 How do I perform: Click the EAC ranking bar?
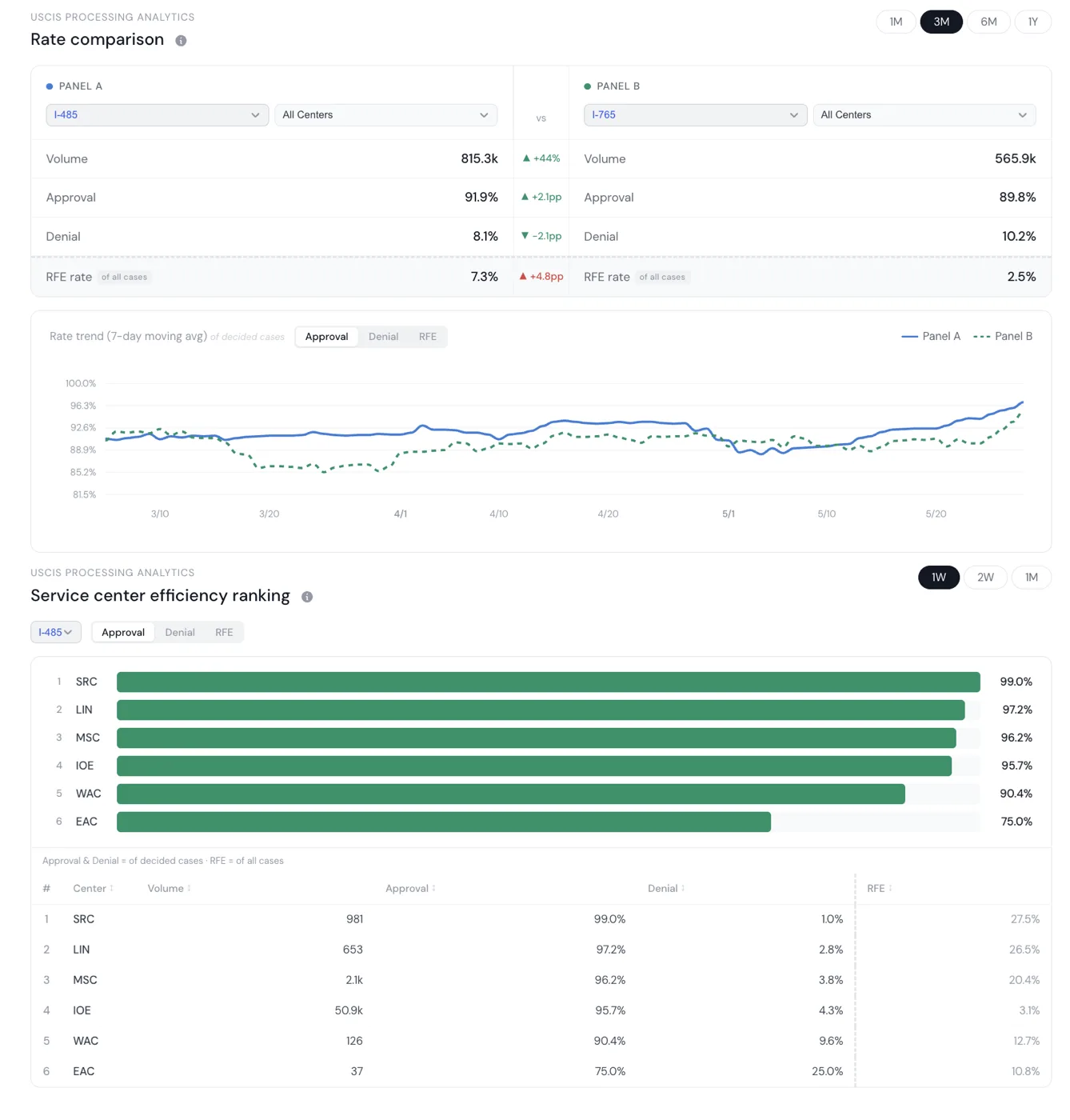[444, 822]
